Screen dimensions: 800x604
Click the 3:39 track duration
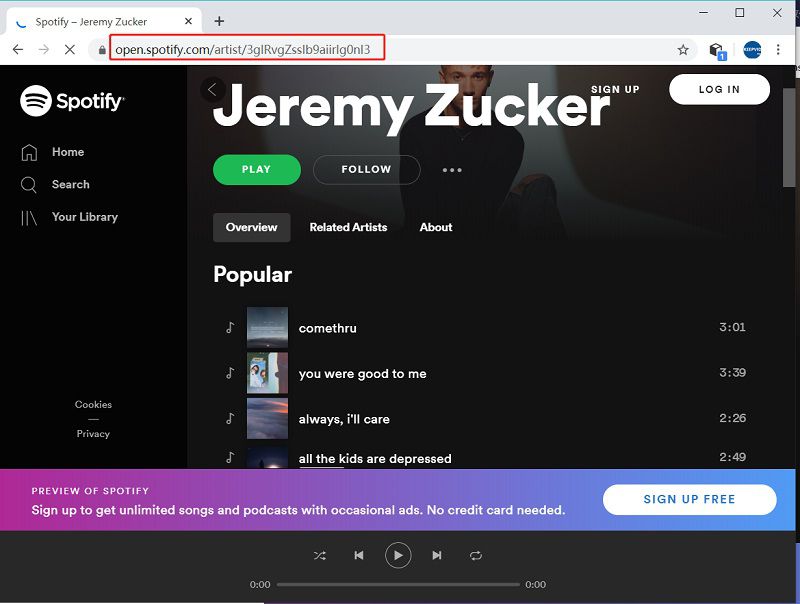[x=733, y=372]
